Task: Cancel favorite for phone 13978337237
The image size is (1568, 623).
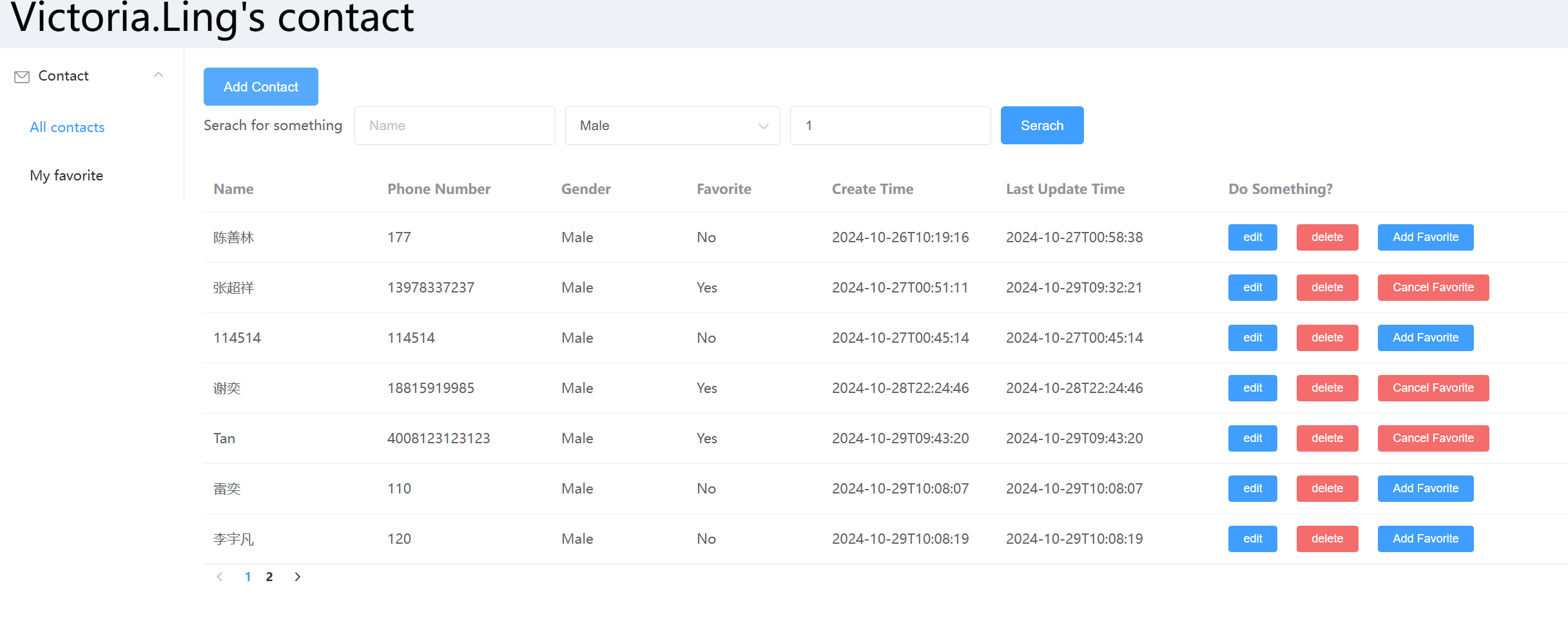Action: [x=1433, y=287]
